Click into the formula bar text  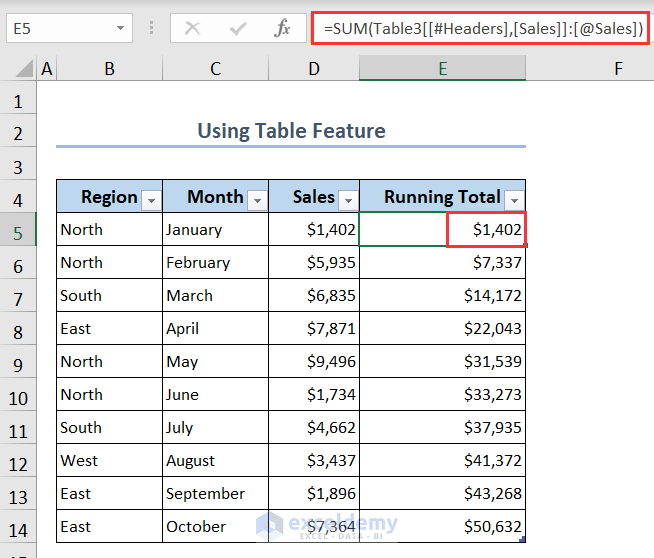point(482,29)
